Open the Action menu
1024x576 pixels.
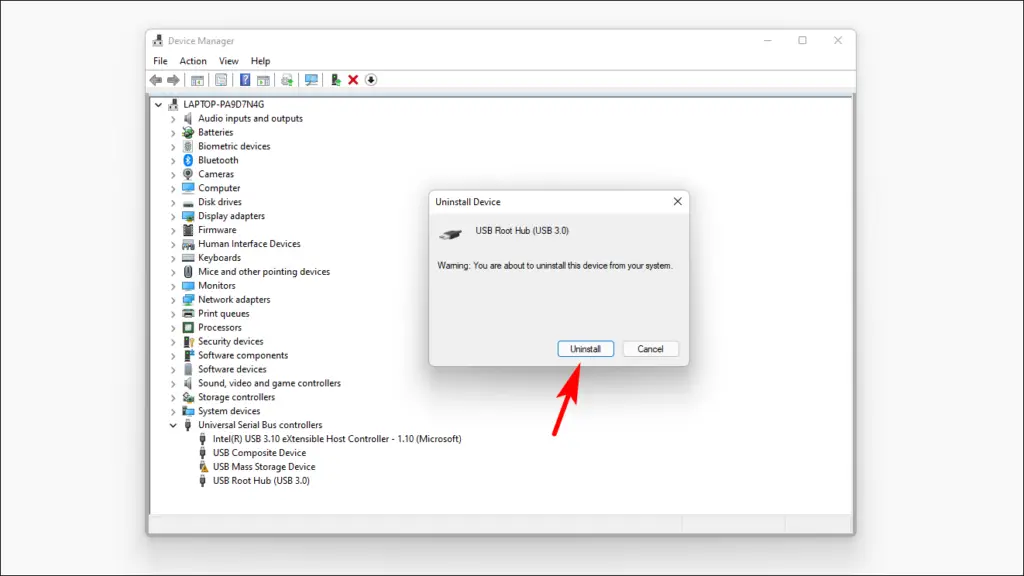click(193, 61)
